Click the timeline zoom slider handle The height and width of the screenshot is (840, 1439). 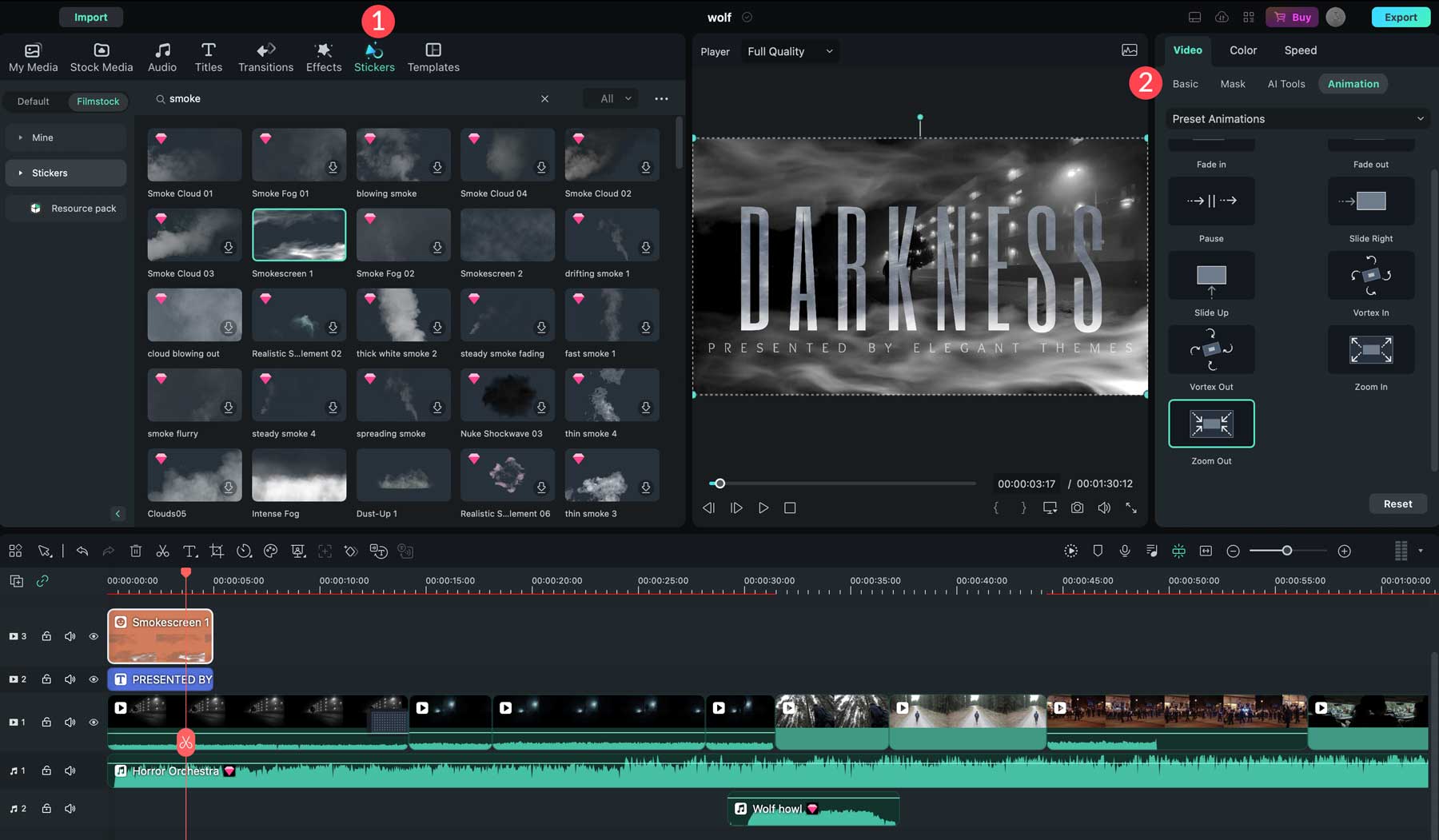pos(1286,551)
